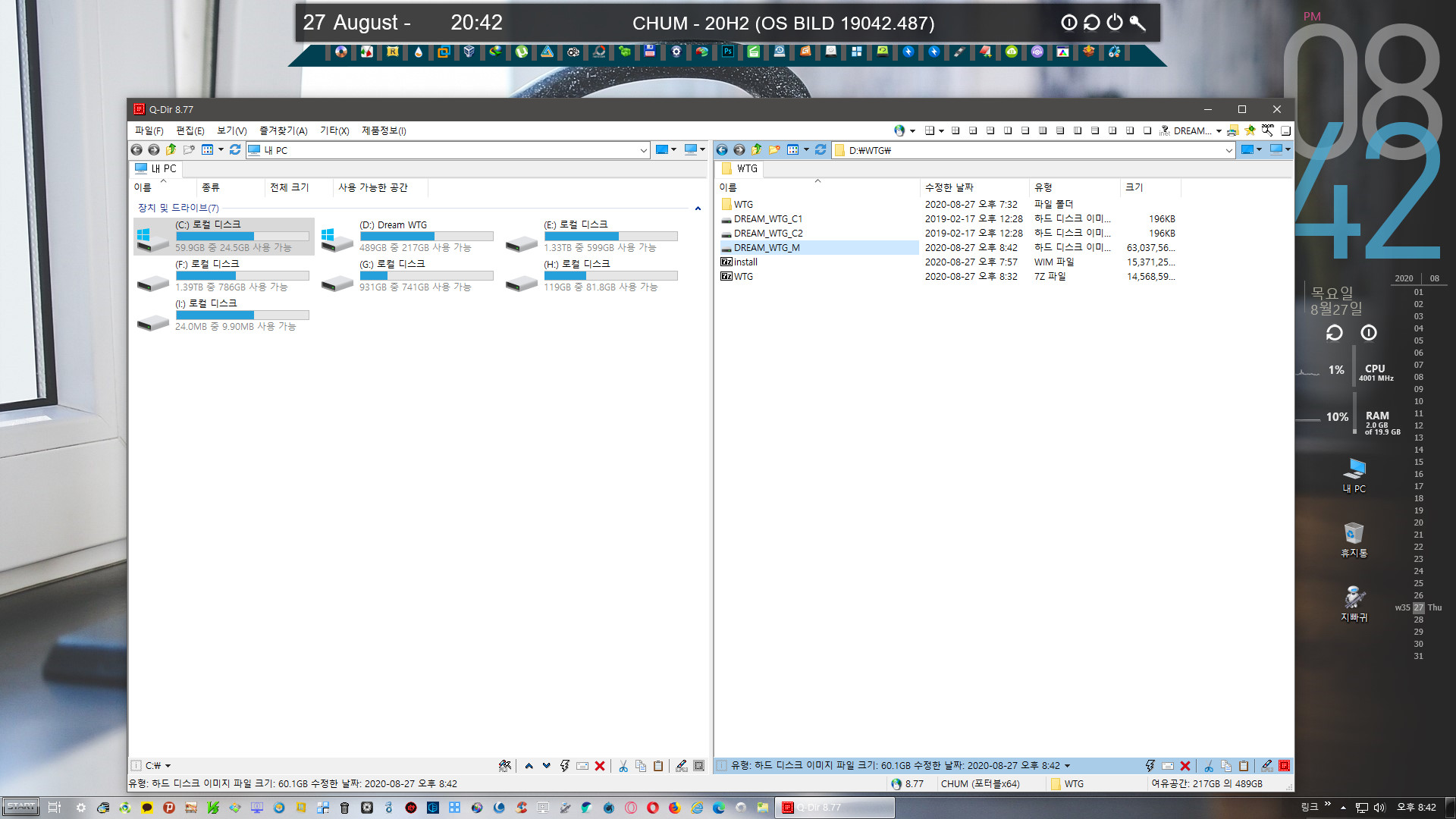Screen dimensions: 1456x819
Task: Click the down arrow in left pane footer
Action: pos(547,766)
